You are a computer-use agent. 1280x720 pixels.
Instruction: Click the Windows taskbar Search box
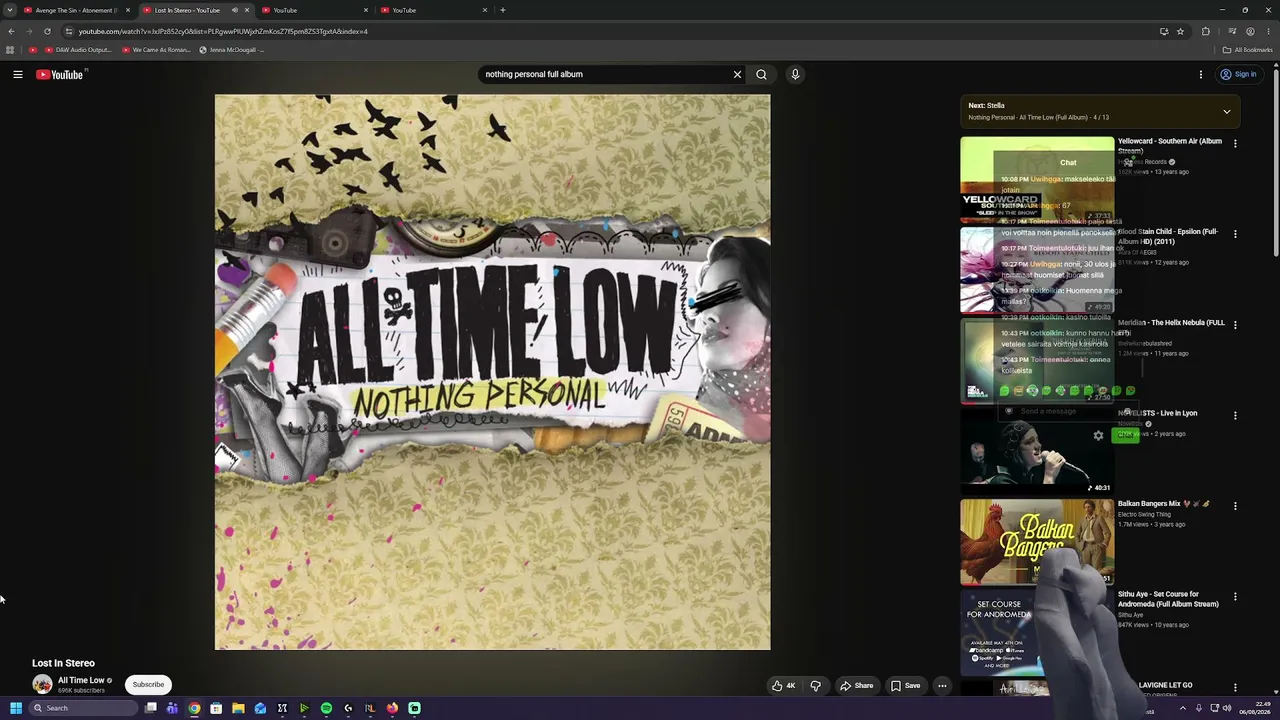click(x=82, y=708)
